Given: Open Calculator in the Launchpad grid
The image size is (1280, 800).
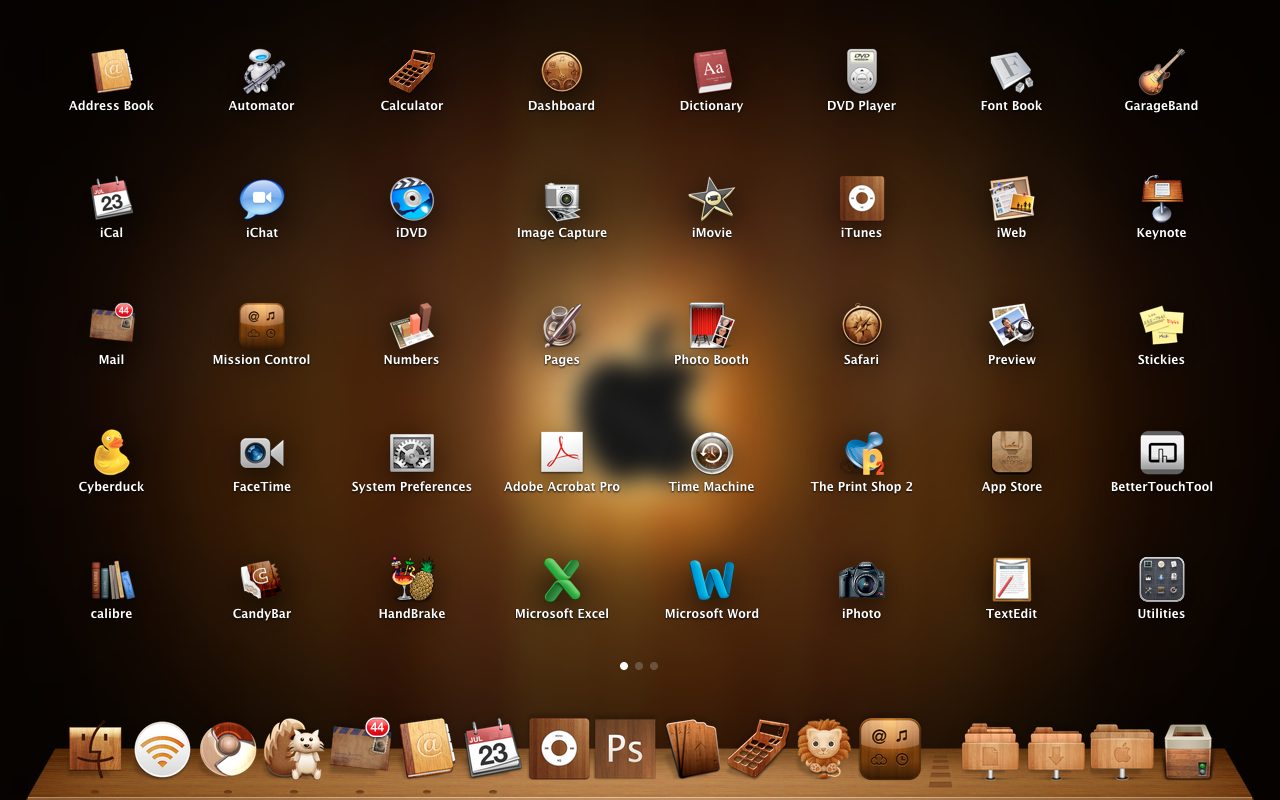Looking at the screenshot, I should pos(412,71).
